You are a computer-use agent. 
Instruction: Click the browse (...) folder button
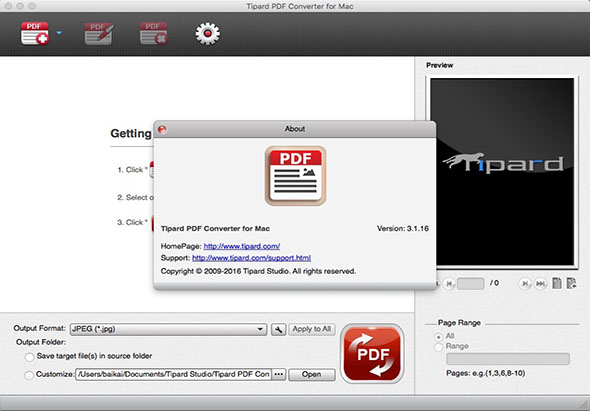tap(278, 374)
